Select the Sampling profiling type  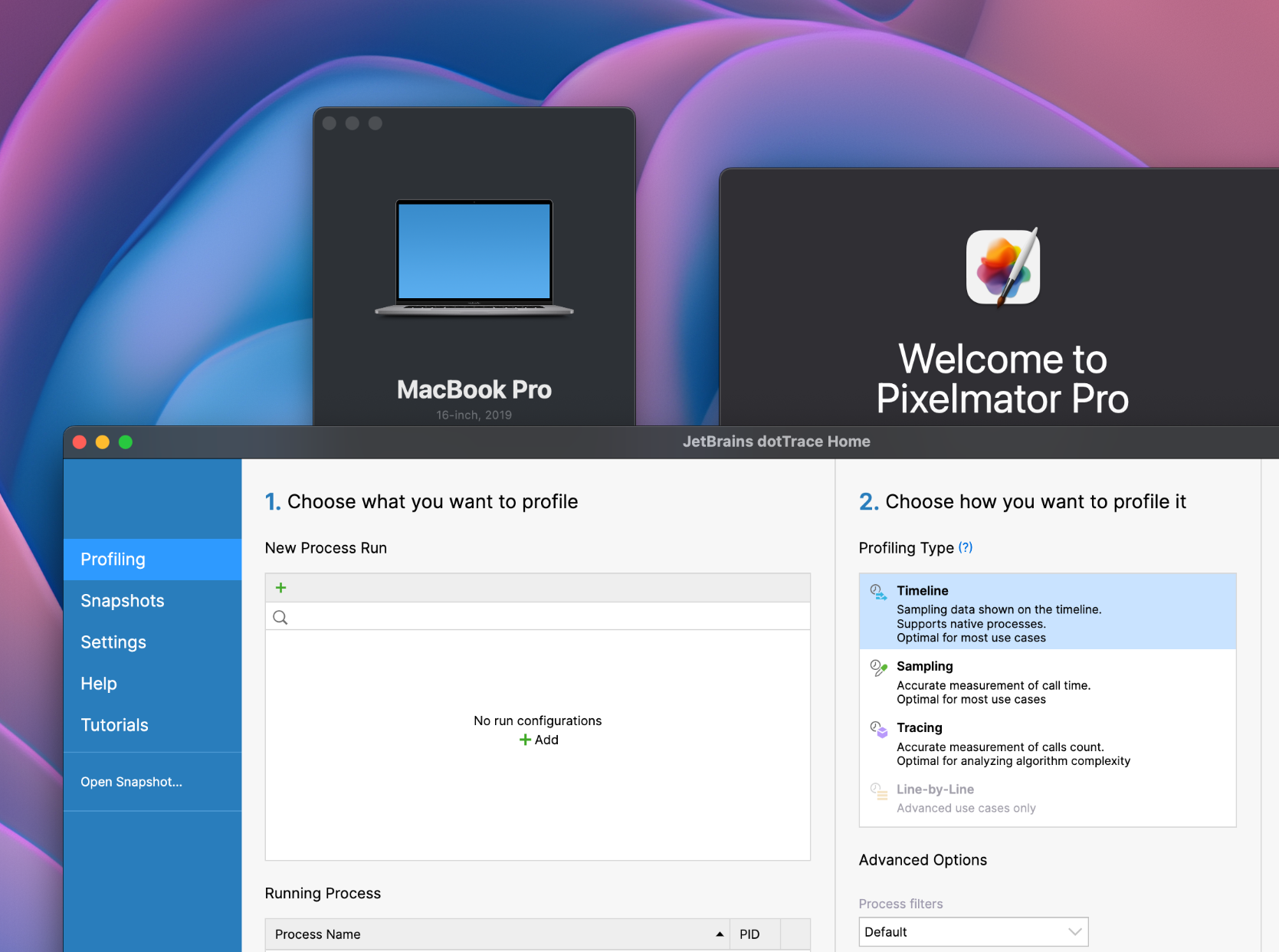click(x=1048, y=681)
